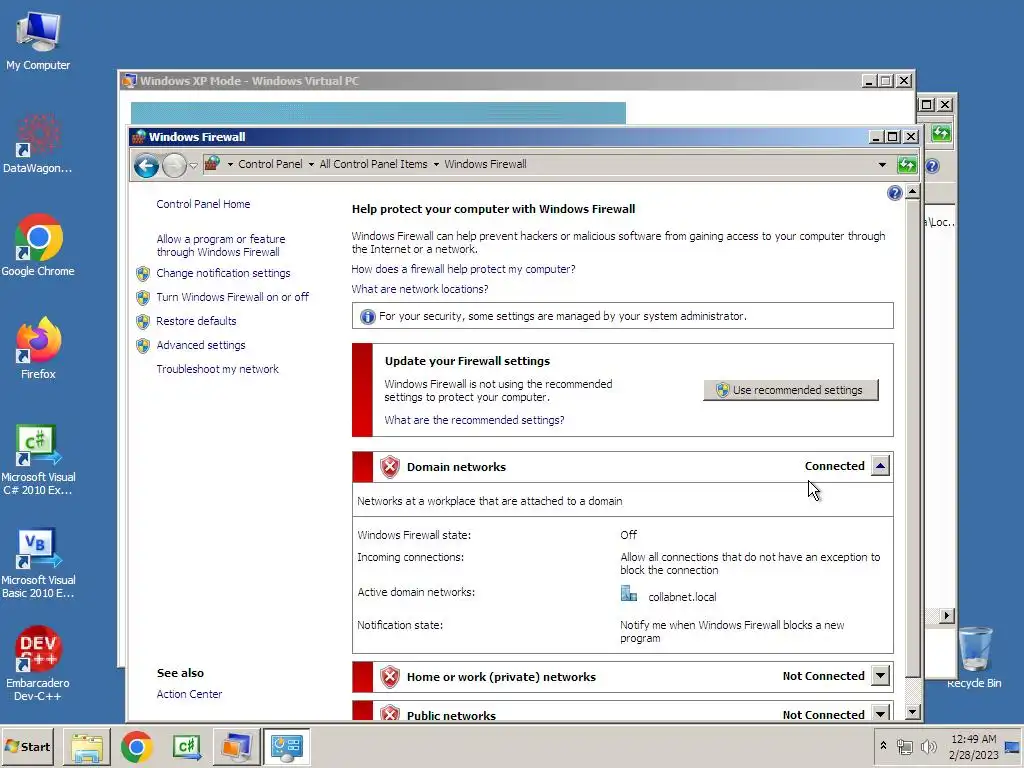Open the Start menu
1024x768 pixels.
pos(28,746)
